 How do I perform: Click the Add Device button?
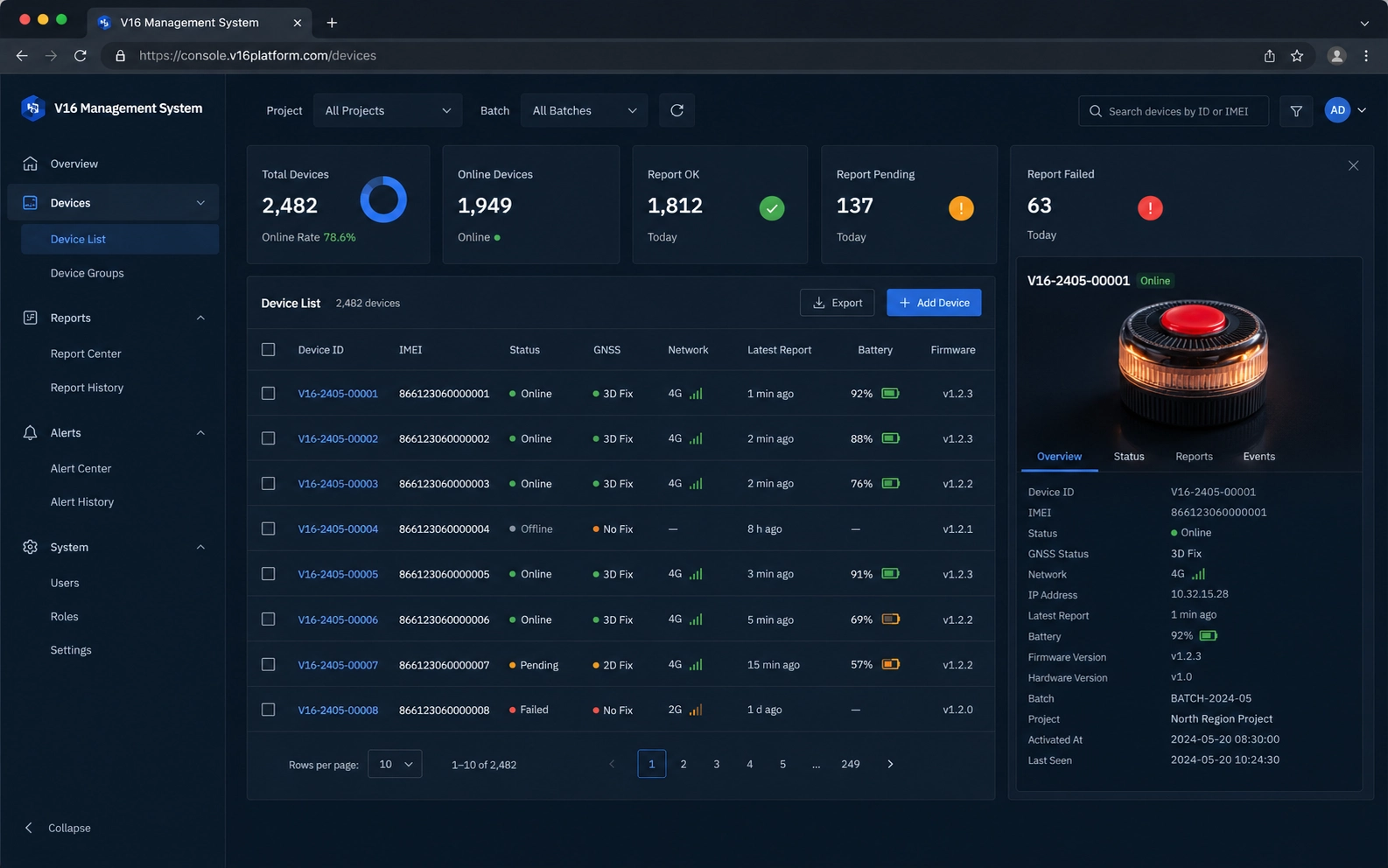[x=934, y=303]
